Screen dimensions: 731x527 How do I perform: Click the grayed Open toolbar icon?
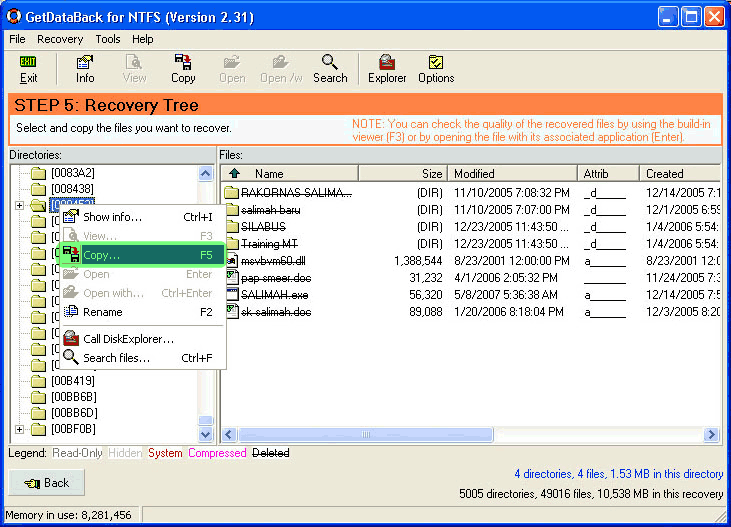coord(232,69)
